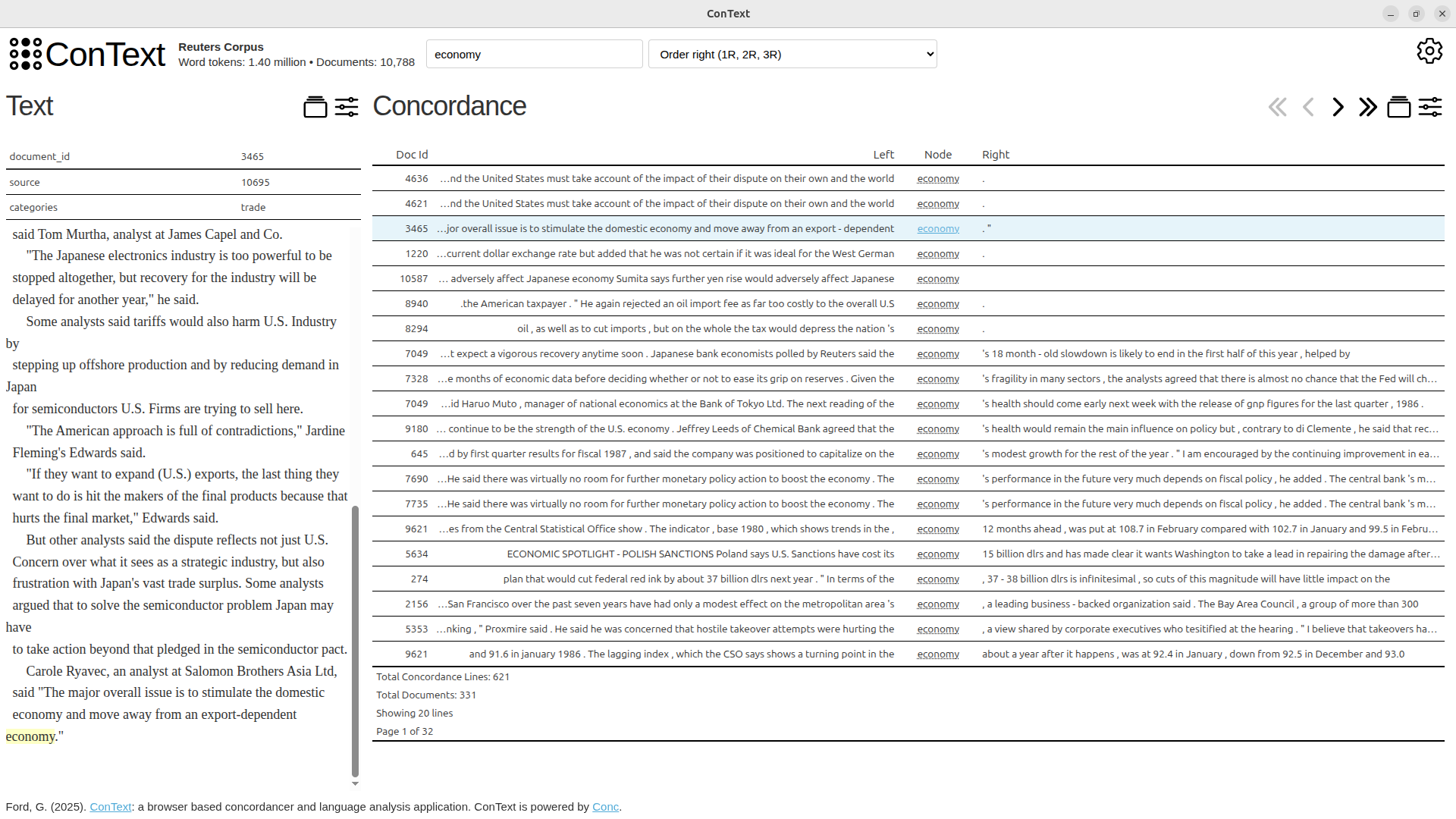
Task: Click the previous-page left chevron
Action: [1307, 107]
